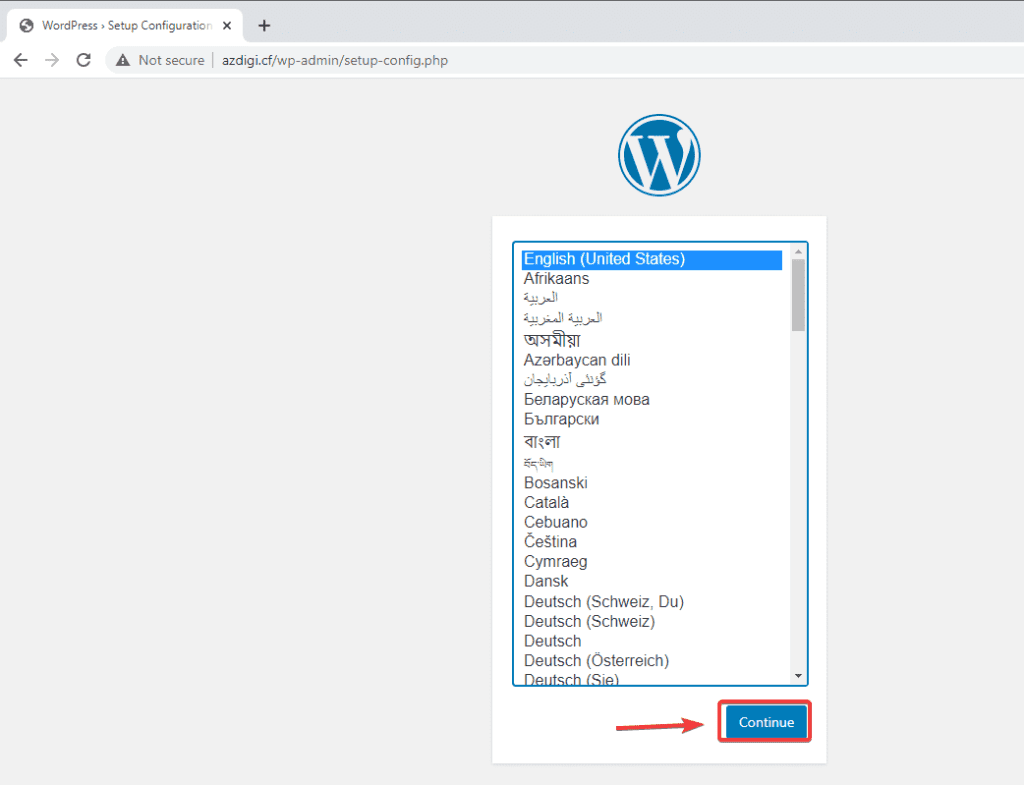Image resolution: width=1024 pixels, height=785 pixels.
Task: Select Azərbaycan dili in the list
Action: 577,360
